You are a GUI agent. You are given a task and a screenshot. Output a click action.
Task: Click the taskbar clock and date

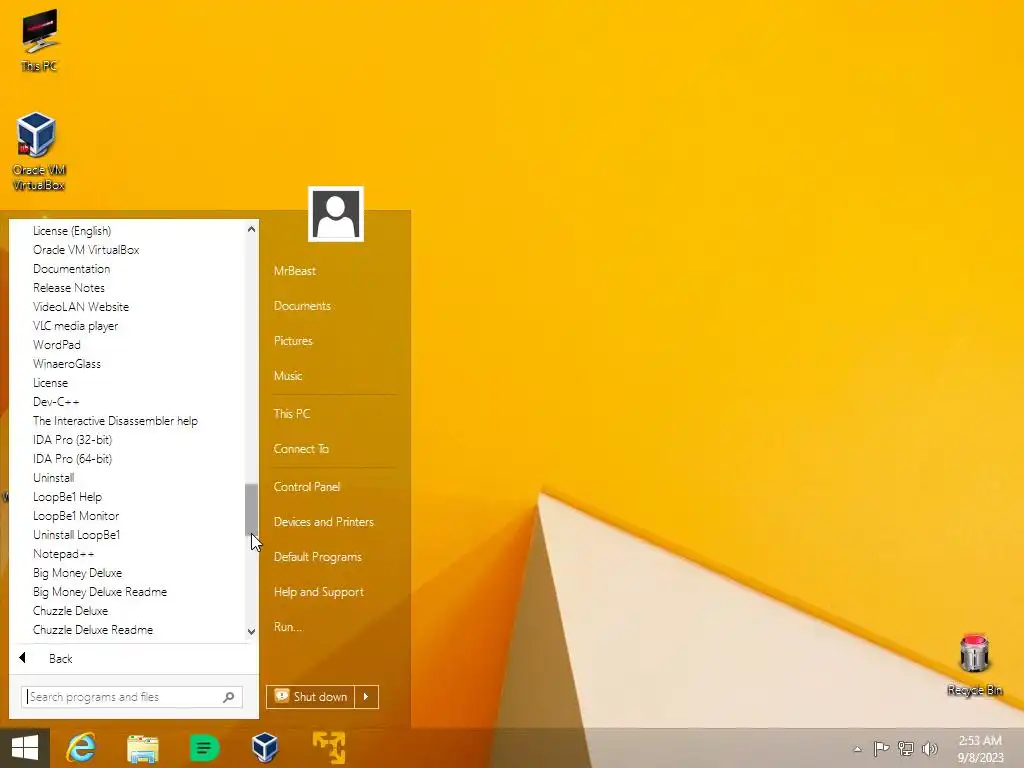point(980,749)
